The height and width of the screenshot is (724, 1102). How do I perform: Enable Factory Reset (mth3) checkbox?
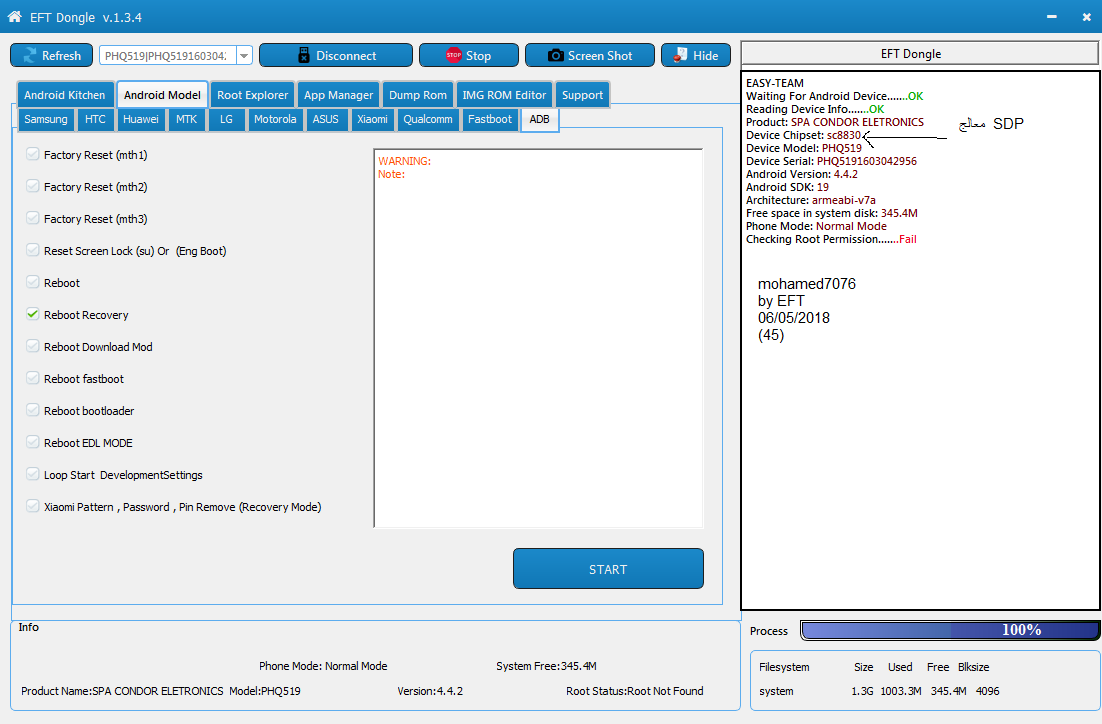[x=32, y=218]
